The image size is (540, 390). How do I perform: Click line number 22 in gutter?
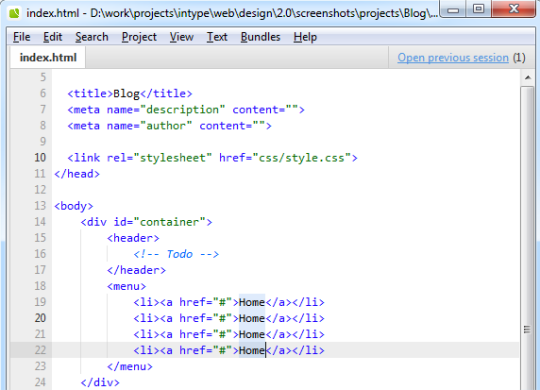click(x=40, y=350)
